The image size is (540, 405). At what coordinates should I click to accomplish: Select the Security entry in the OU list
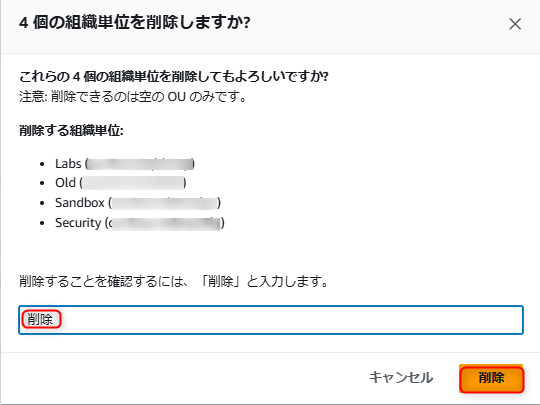(x=78, y=222)
